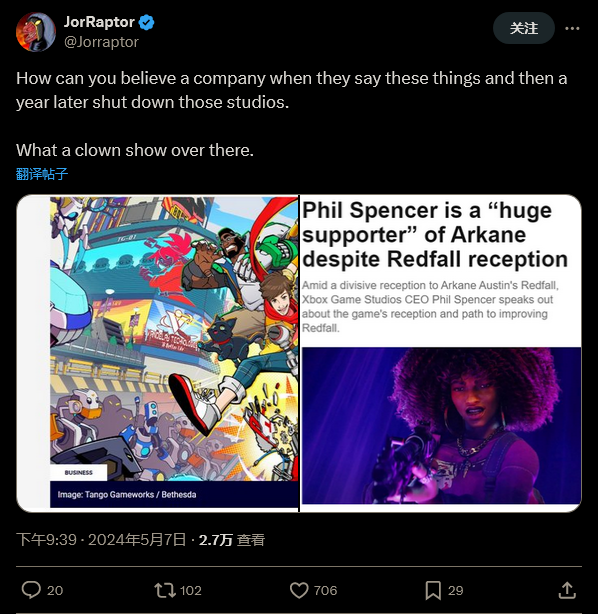View the 2.7万 查看 views count

click(x=232, y=540)
